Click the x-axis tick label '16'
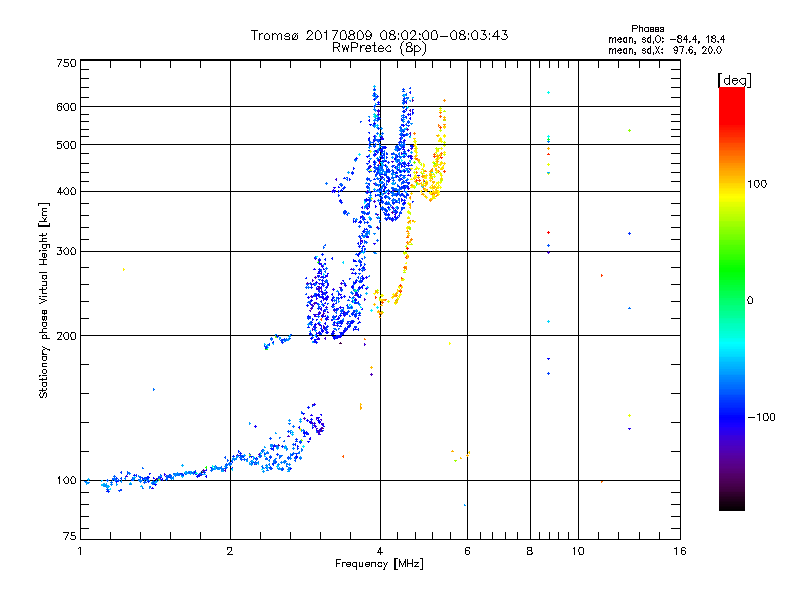The width and height of the screenshot is (800, 600). pyautogui.click(x=680, y=551)
